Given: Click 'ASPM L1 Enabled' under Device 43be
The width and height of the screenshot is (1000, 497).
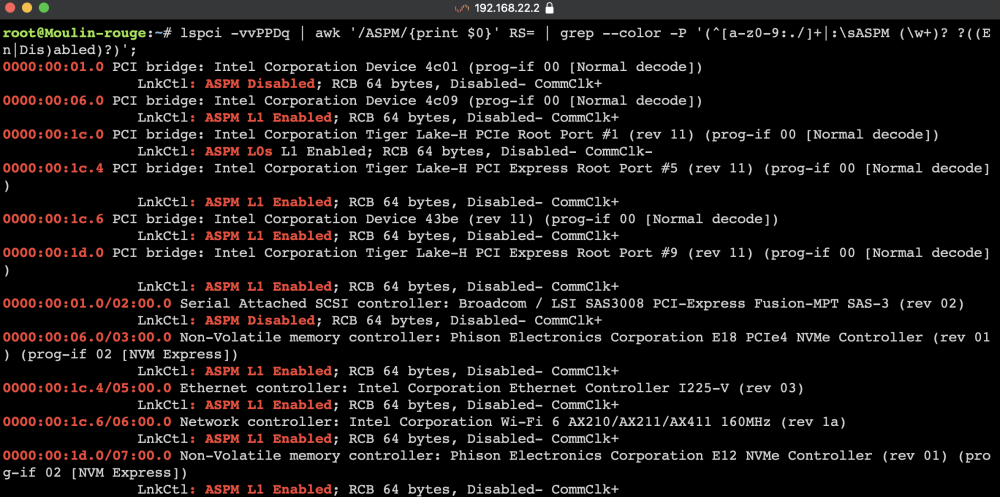Looking at the screenshot, I should point(268,236).
